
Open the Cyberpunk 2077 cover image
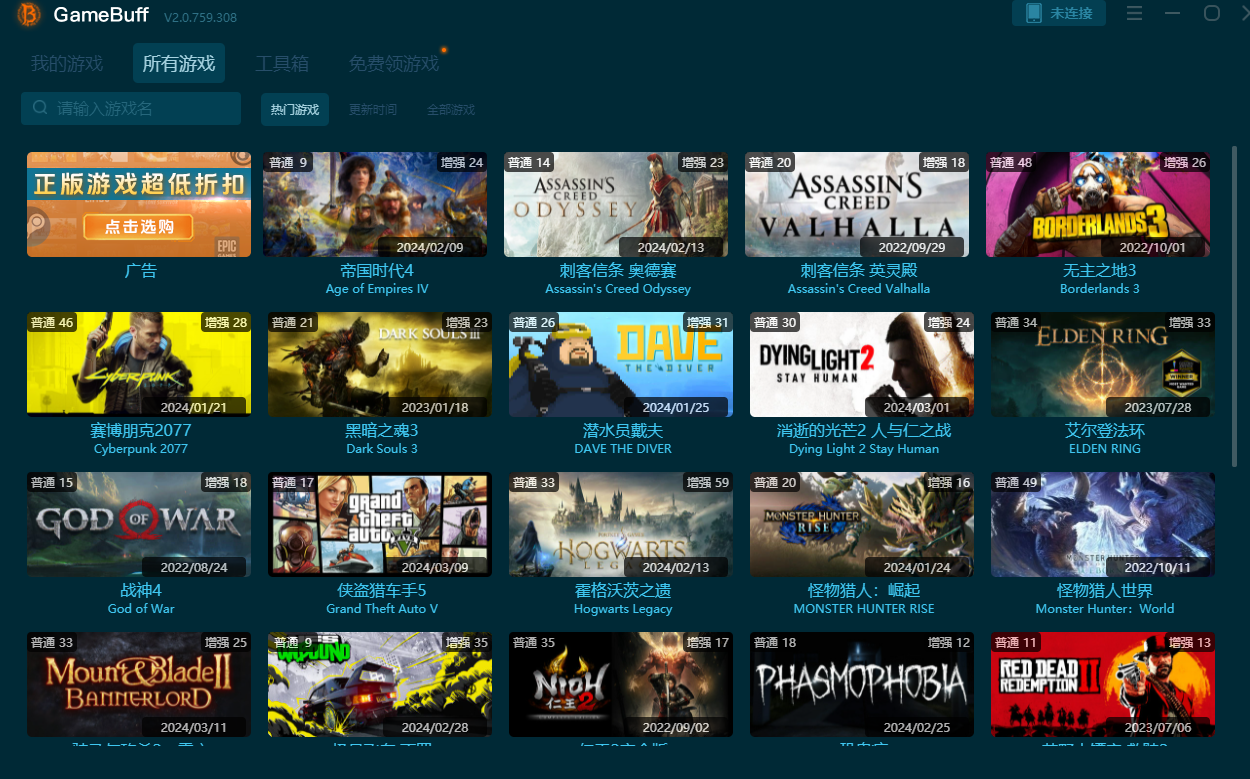139,365
